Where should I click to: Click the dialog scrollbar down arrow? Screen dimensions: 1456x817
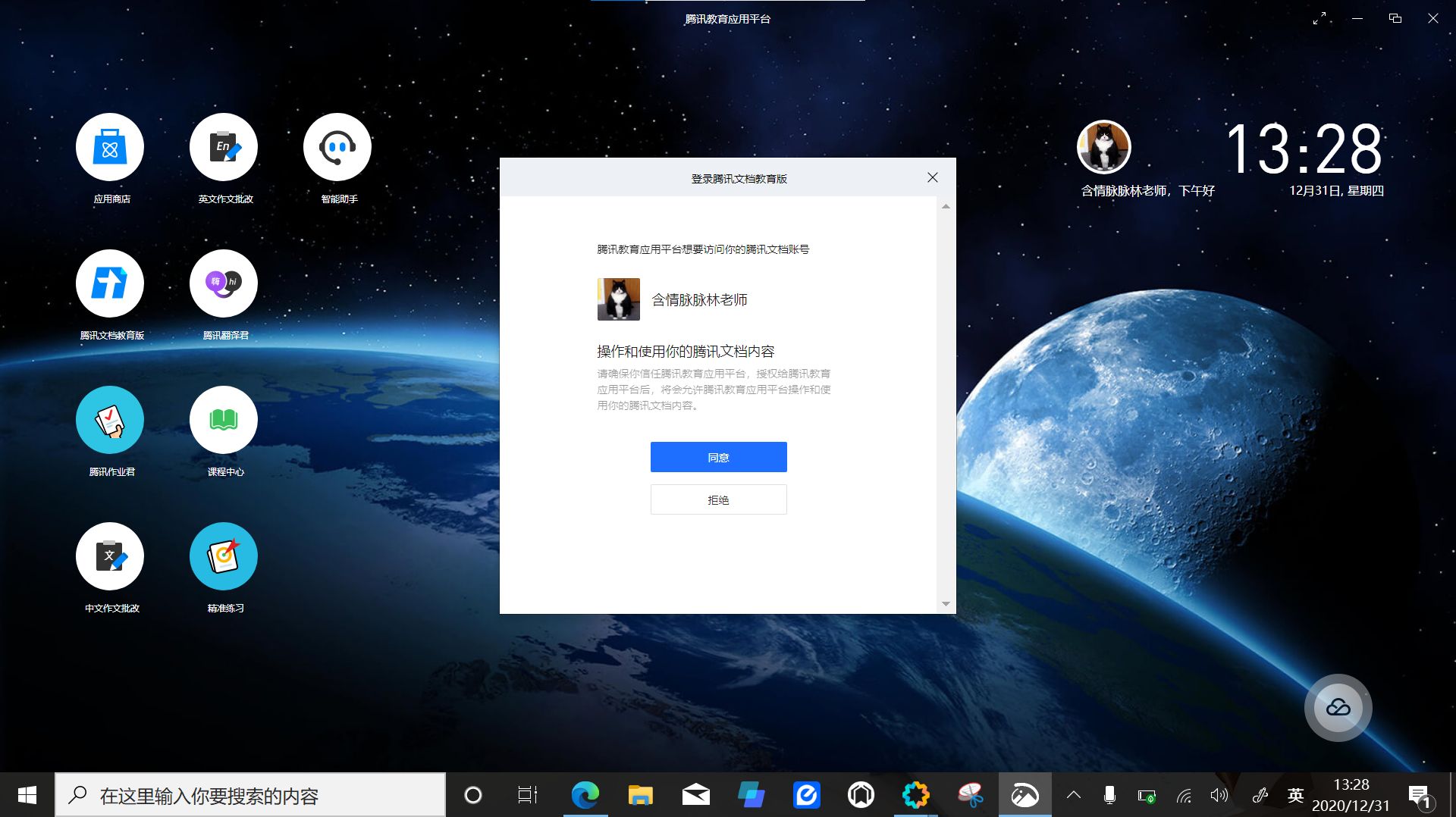(x=946, y=604)
